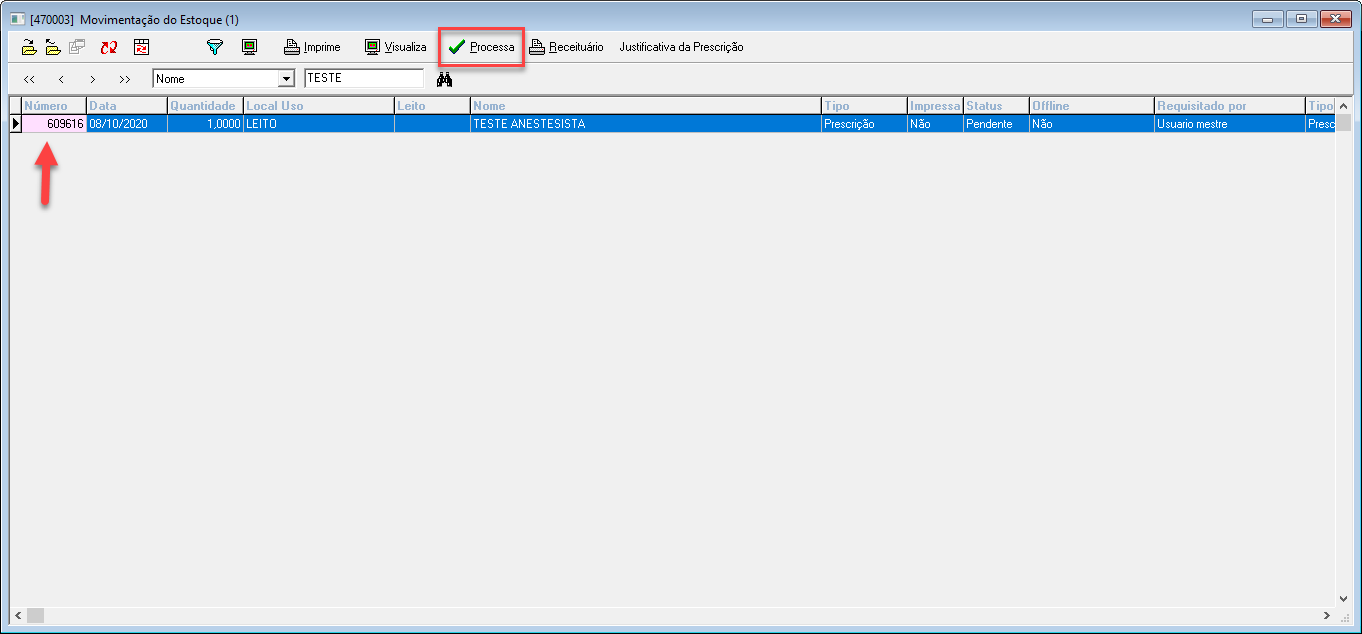Click the Imprime print button
1362x634 pixels.
(312, 47)
